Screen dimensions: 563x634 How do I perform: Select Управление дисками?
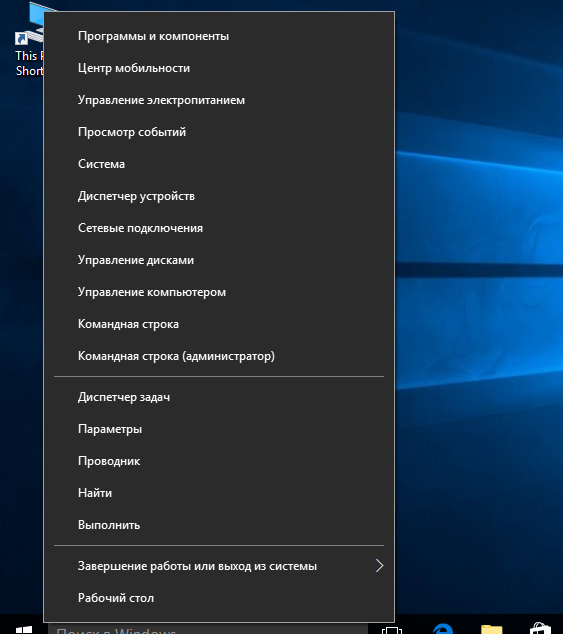click(x=219, y=260)
